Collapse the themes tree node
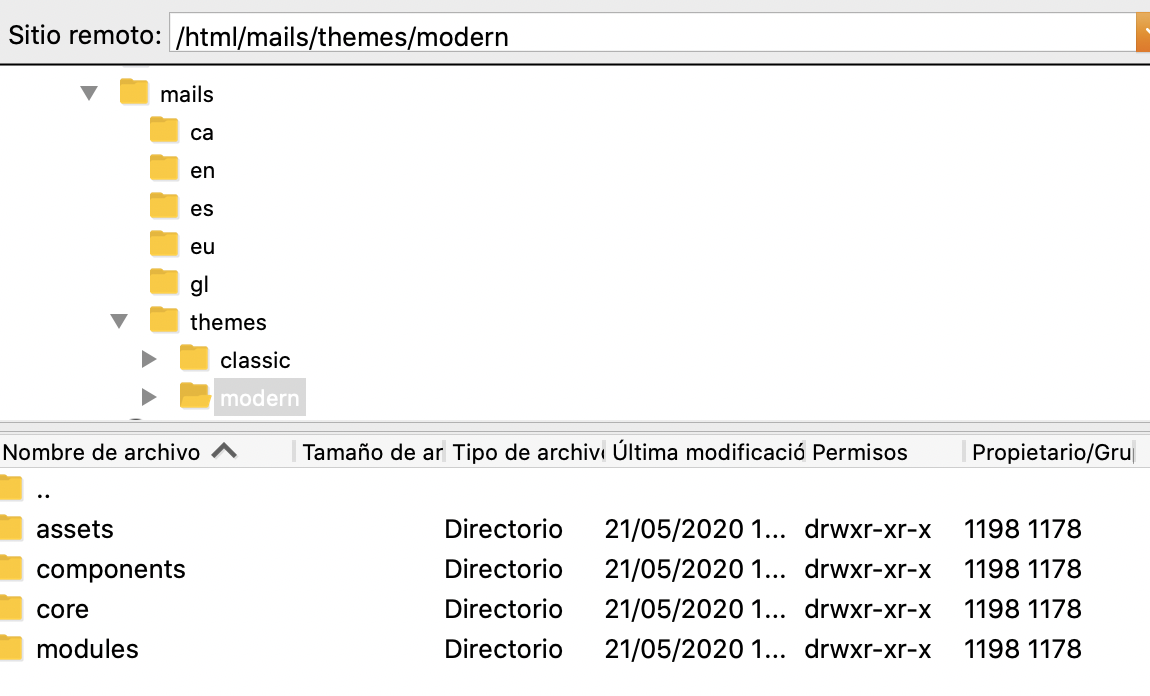The image size is (1150, 696). pyautogui.click(x=119, y=321)
